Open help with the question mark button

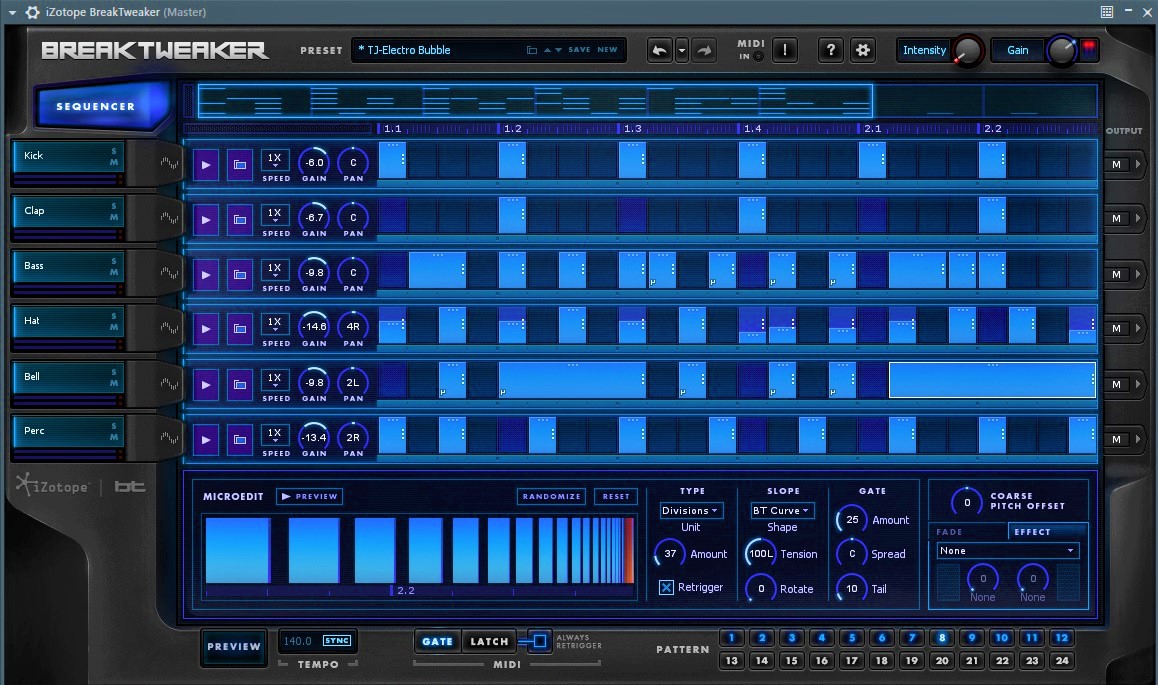[x=831, y=50]
